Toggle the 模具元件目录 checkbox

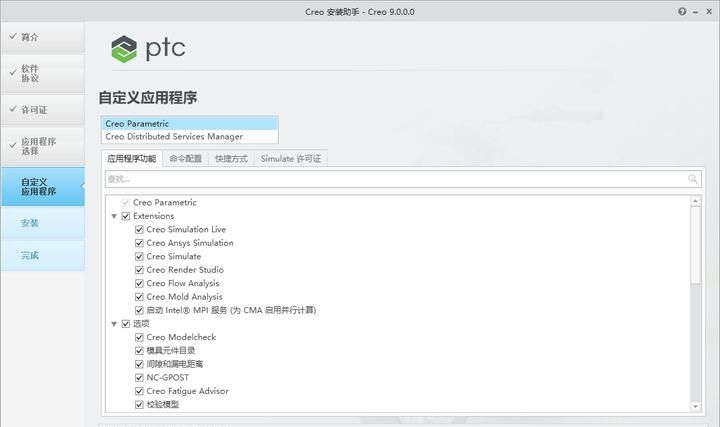click(x=139, y=351)
